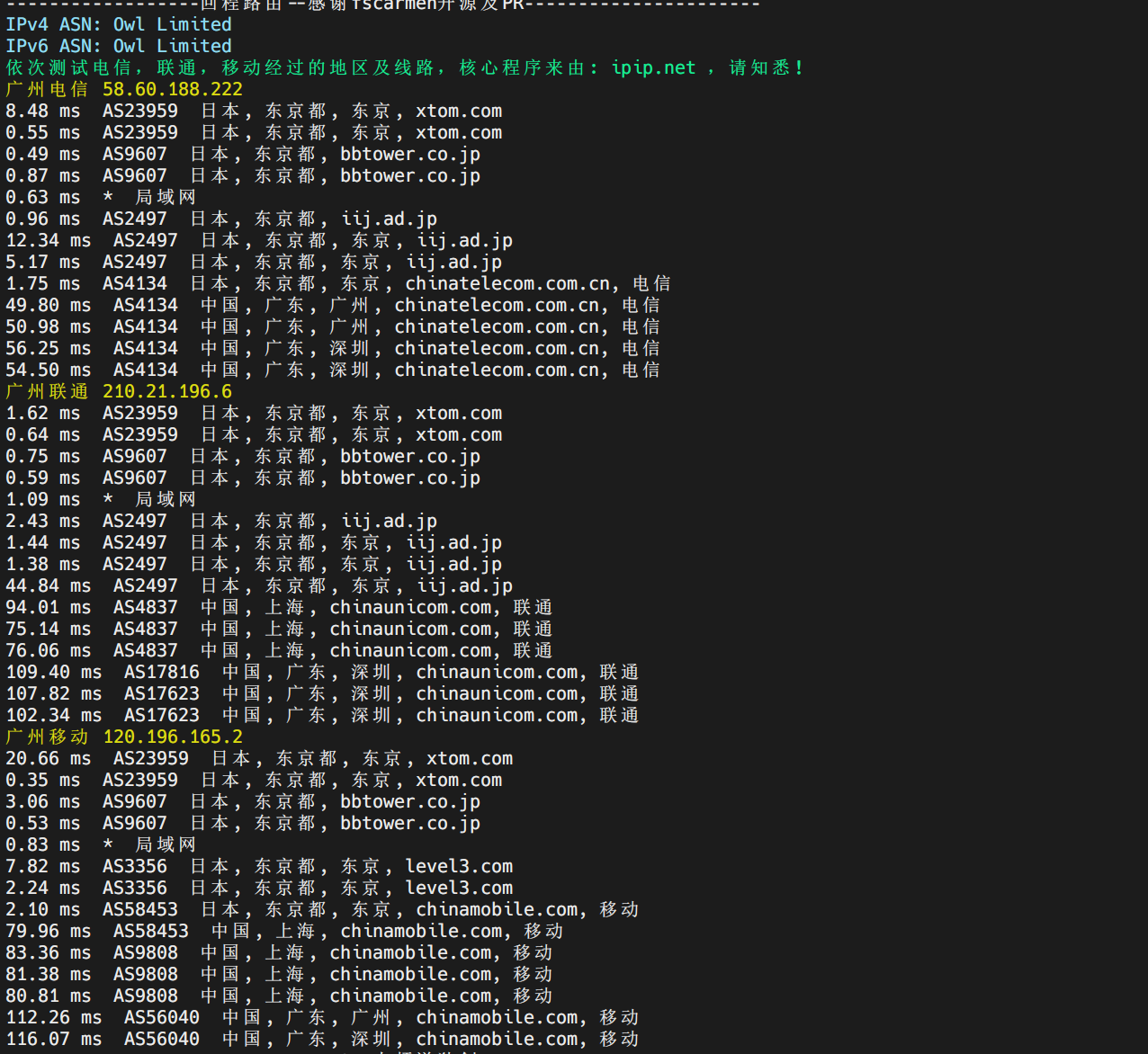The height and width of the screenshot is (1054, 1148).
Task: Click AS4134 on the 49.80 ms line
Action: (146, 305)
